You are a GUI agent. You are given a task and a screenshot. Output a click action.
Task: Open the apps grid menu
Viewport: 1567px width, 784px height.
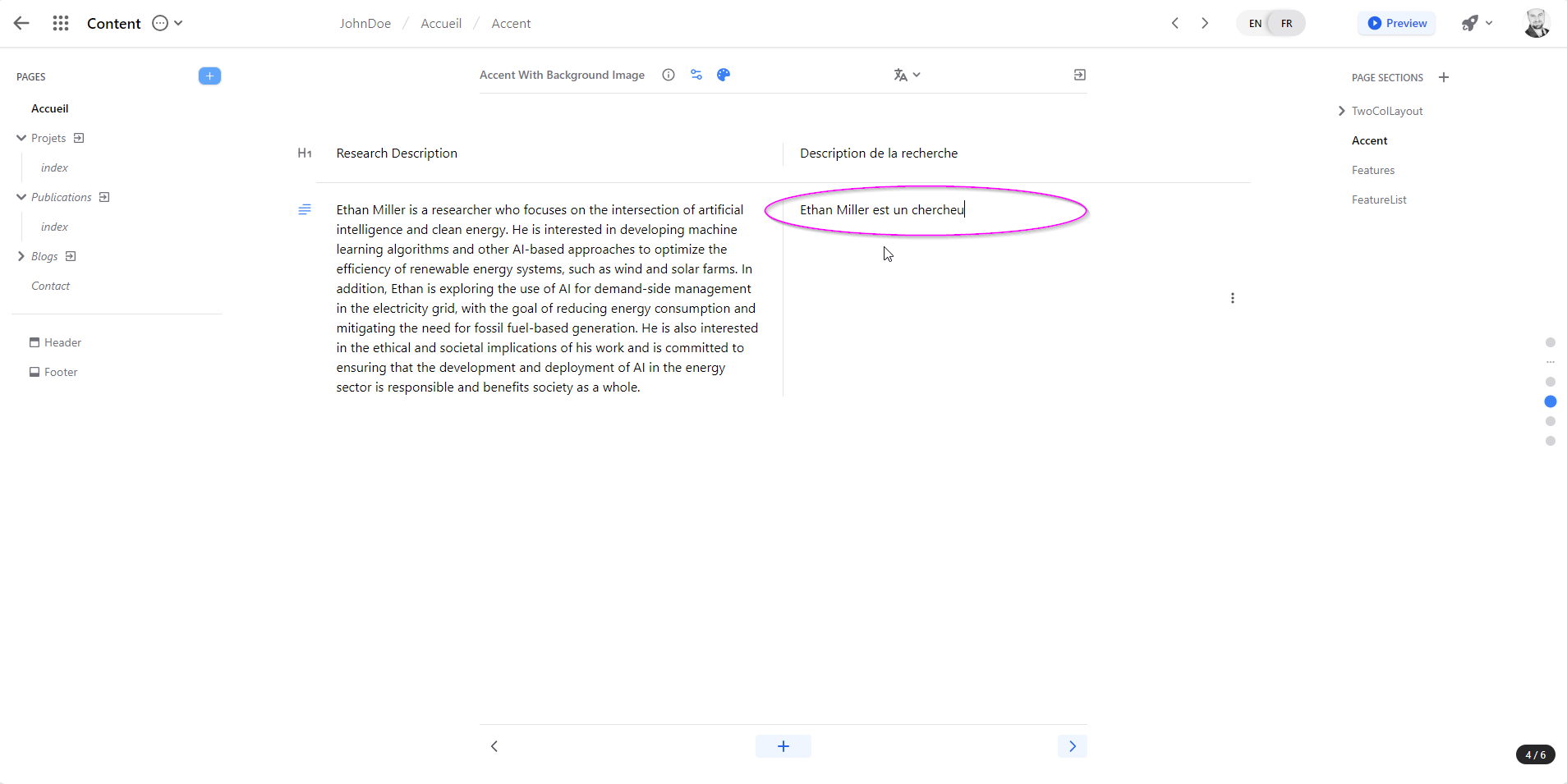(x=61, y=24)
